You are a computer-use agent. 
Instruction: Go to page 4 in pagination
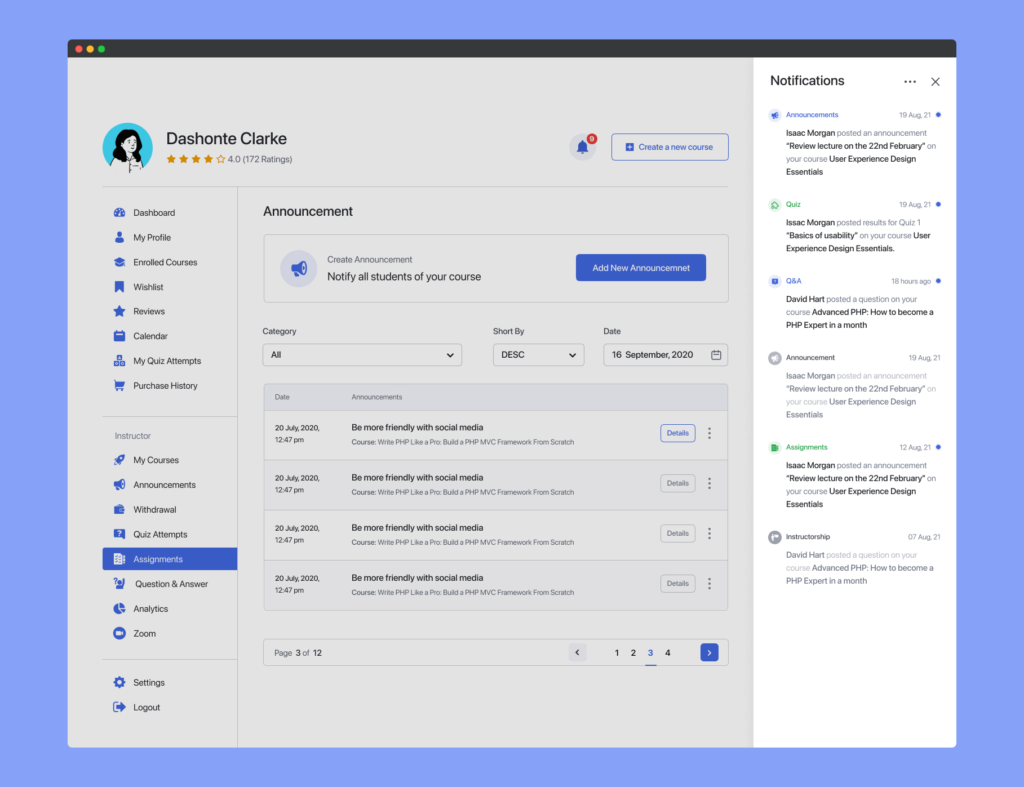coord(667,652)
